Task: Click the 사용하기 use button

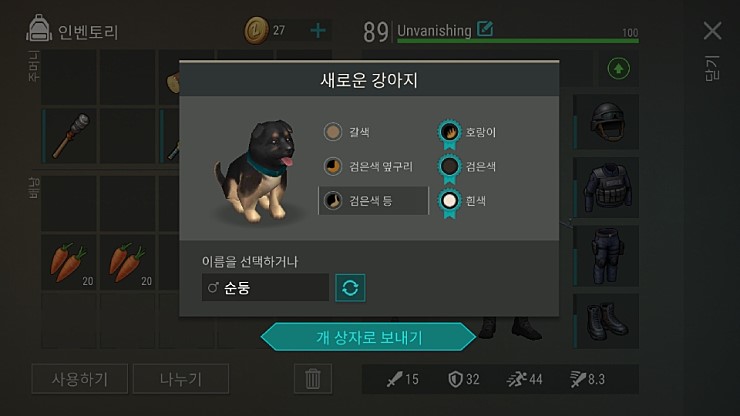Action: coord(80,379)
